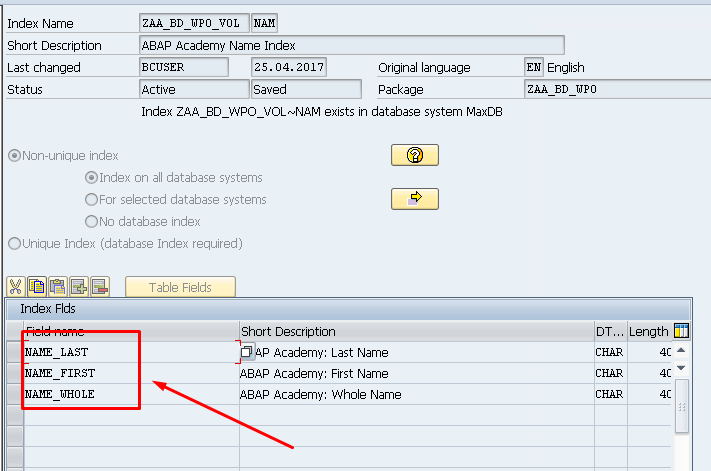This screenshot has height=471, width=711.
Task: Click the Last changed user field BCUSER
Action: point(184,67)
